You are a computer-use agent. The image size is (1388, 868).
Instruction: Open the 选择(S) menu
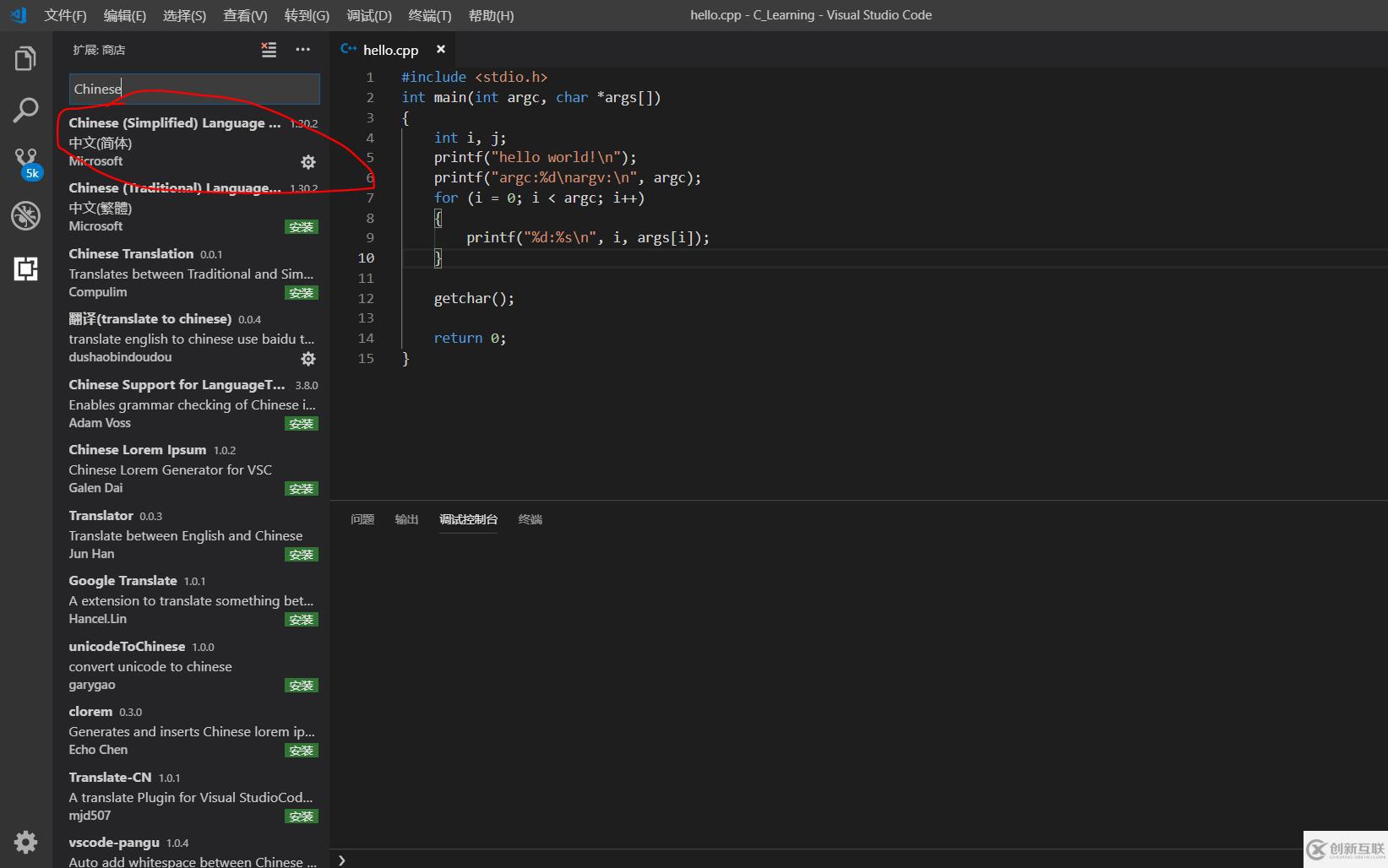point(184,15)
